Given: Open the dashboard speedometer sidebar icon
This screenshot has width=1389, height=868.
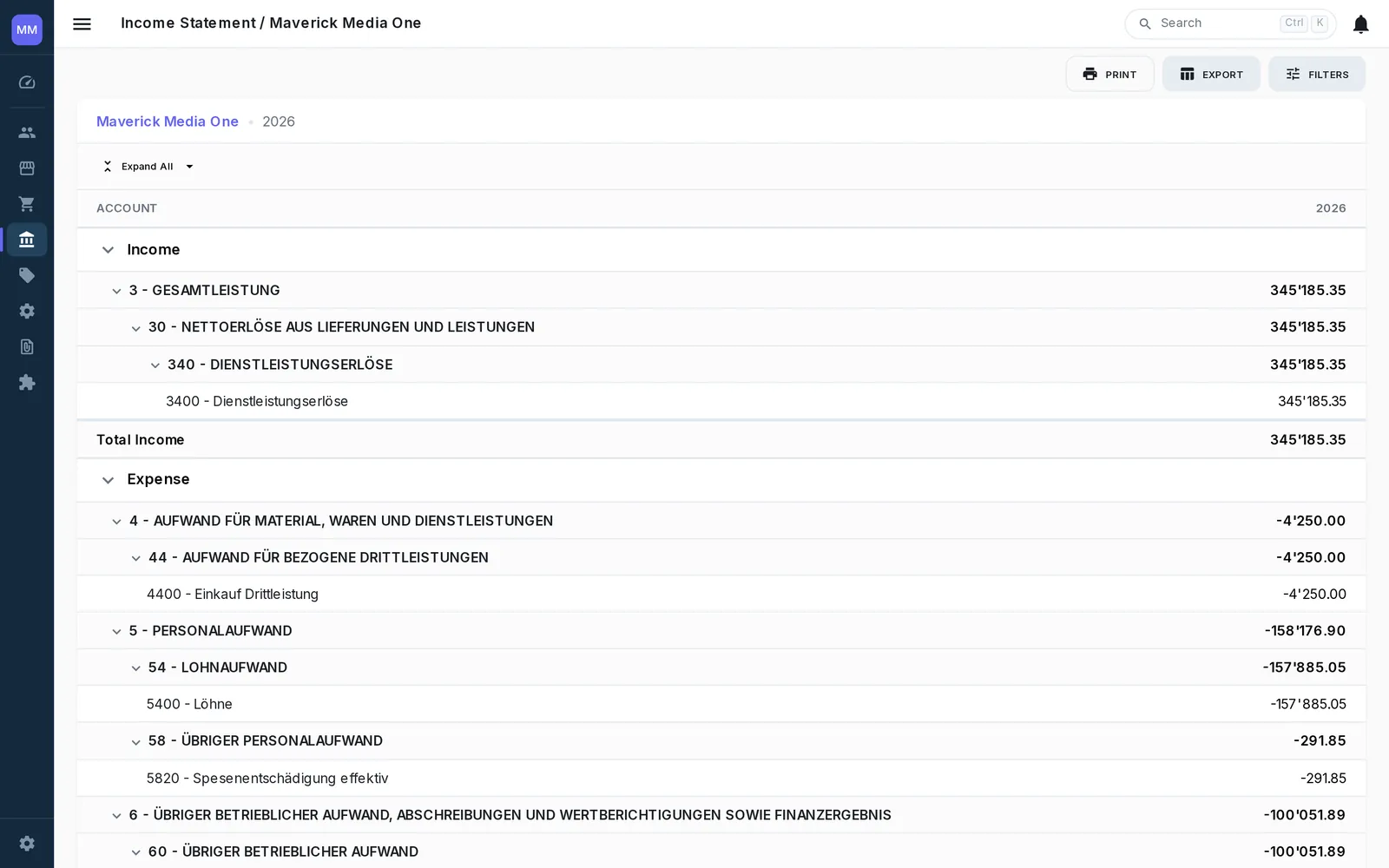Looking at the screenshot, I should [27, 82].
